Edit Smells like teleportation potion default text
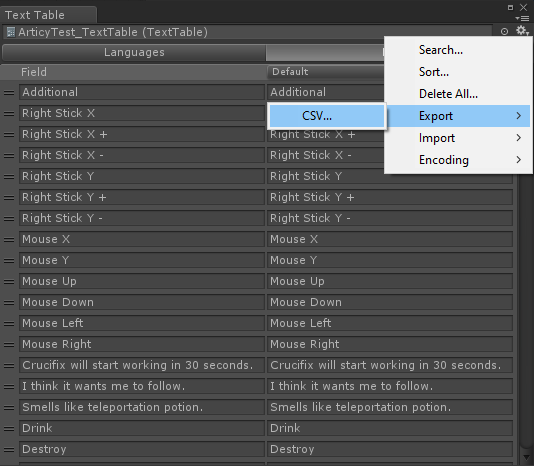 [390, 407]
